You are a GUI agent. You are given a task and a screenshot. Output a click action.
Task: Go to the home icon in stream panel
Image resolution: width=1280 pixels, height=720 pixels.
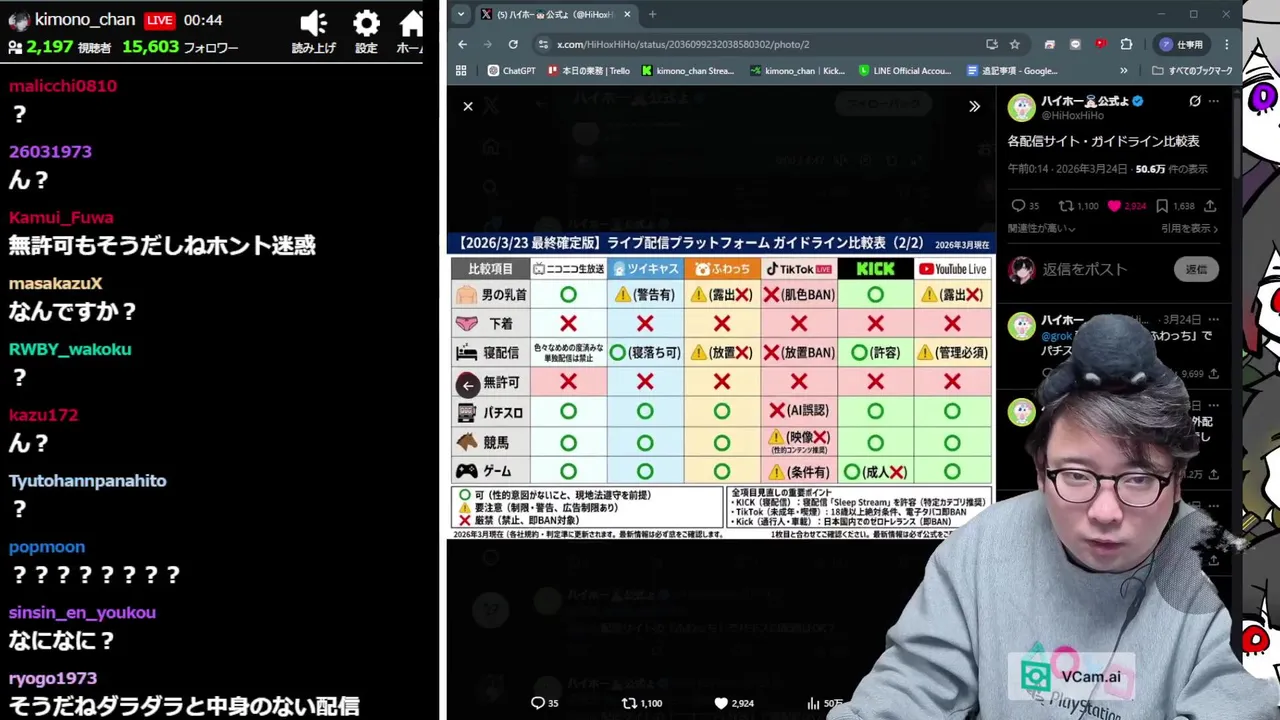pos(411,24)
